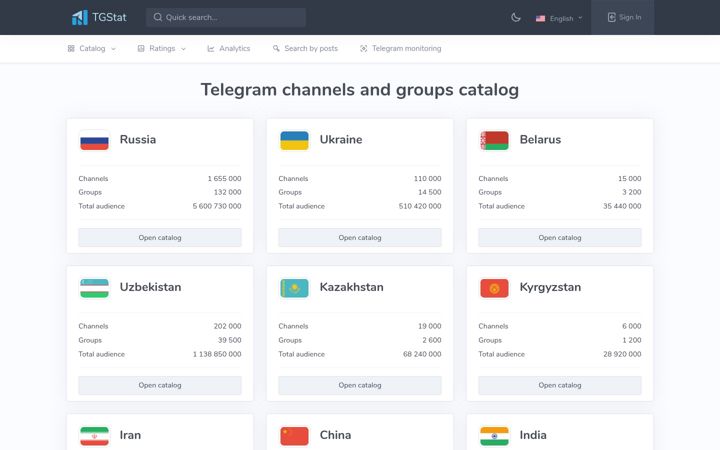The width and height of the screenshot is (720, 450).
Task: Open catalog for Belarus
Action: coord(560,237)
